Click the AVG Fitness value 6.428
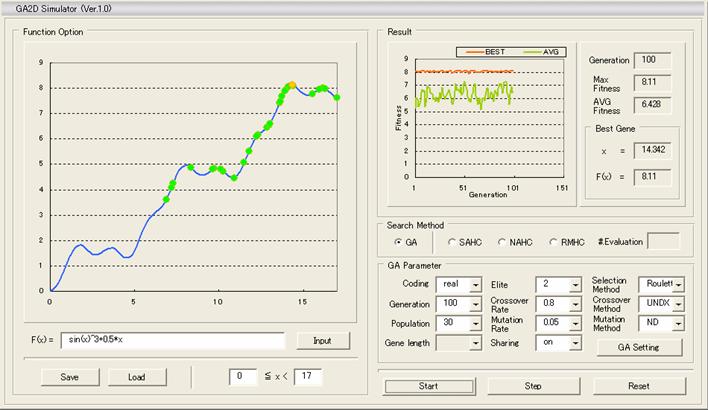The width and height of the screenshot is (708, 410). pyautogui.click(x=652, y=105)
